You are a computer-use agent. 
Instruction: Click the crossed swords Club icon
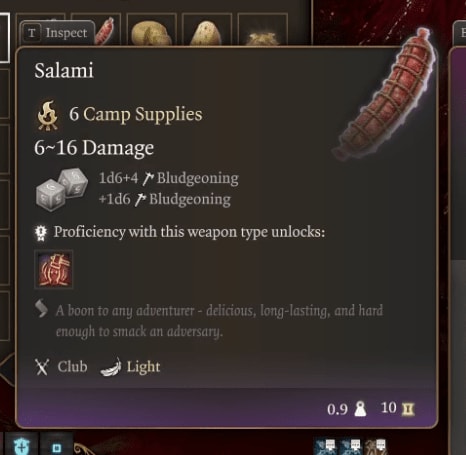point(42,367)
